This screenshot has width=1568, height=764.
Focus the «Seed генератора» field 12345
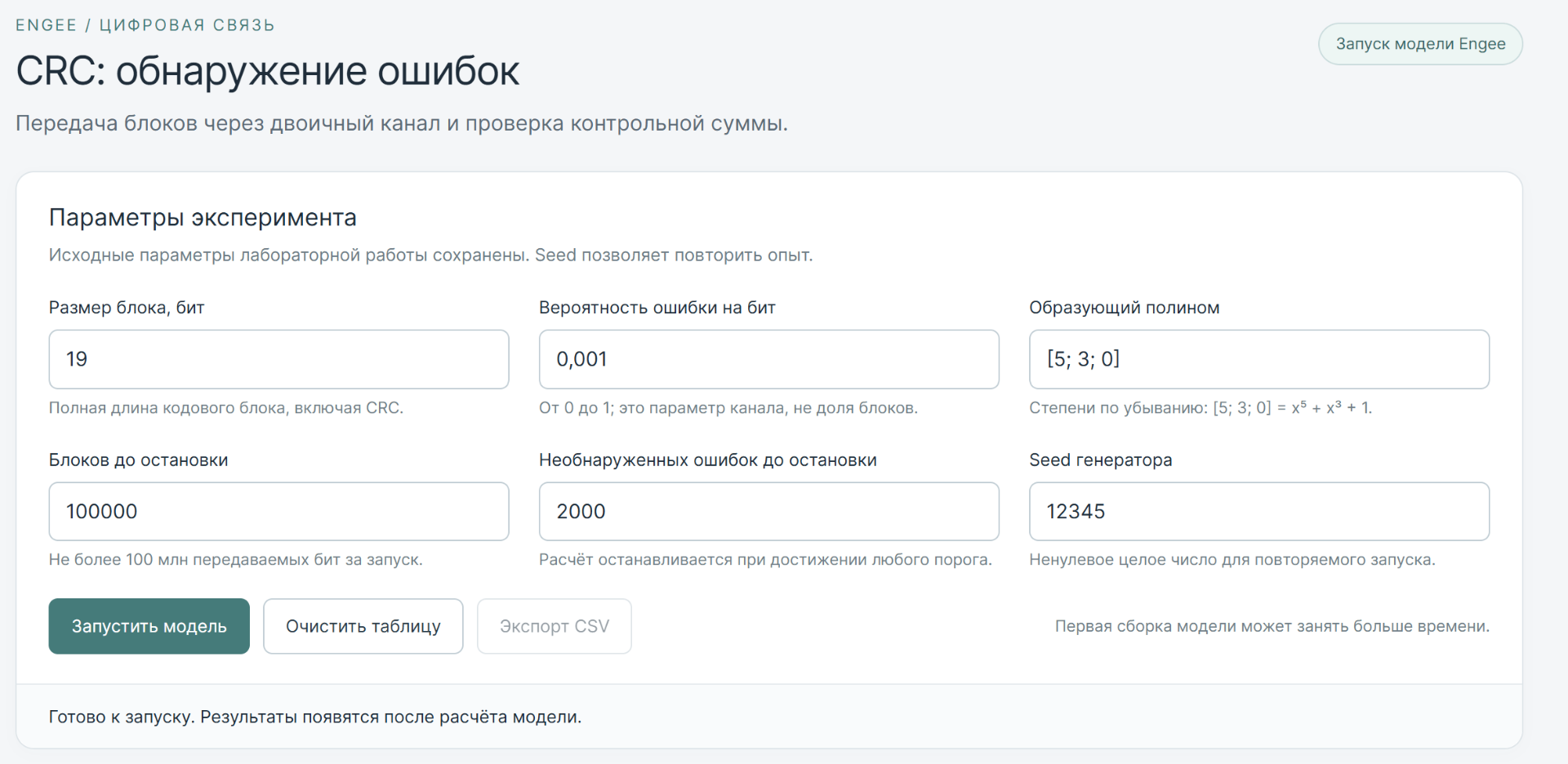tap(1259, 511)
